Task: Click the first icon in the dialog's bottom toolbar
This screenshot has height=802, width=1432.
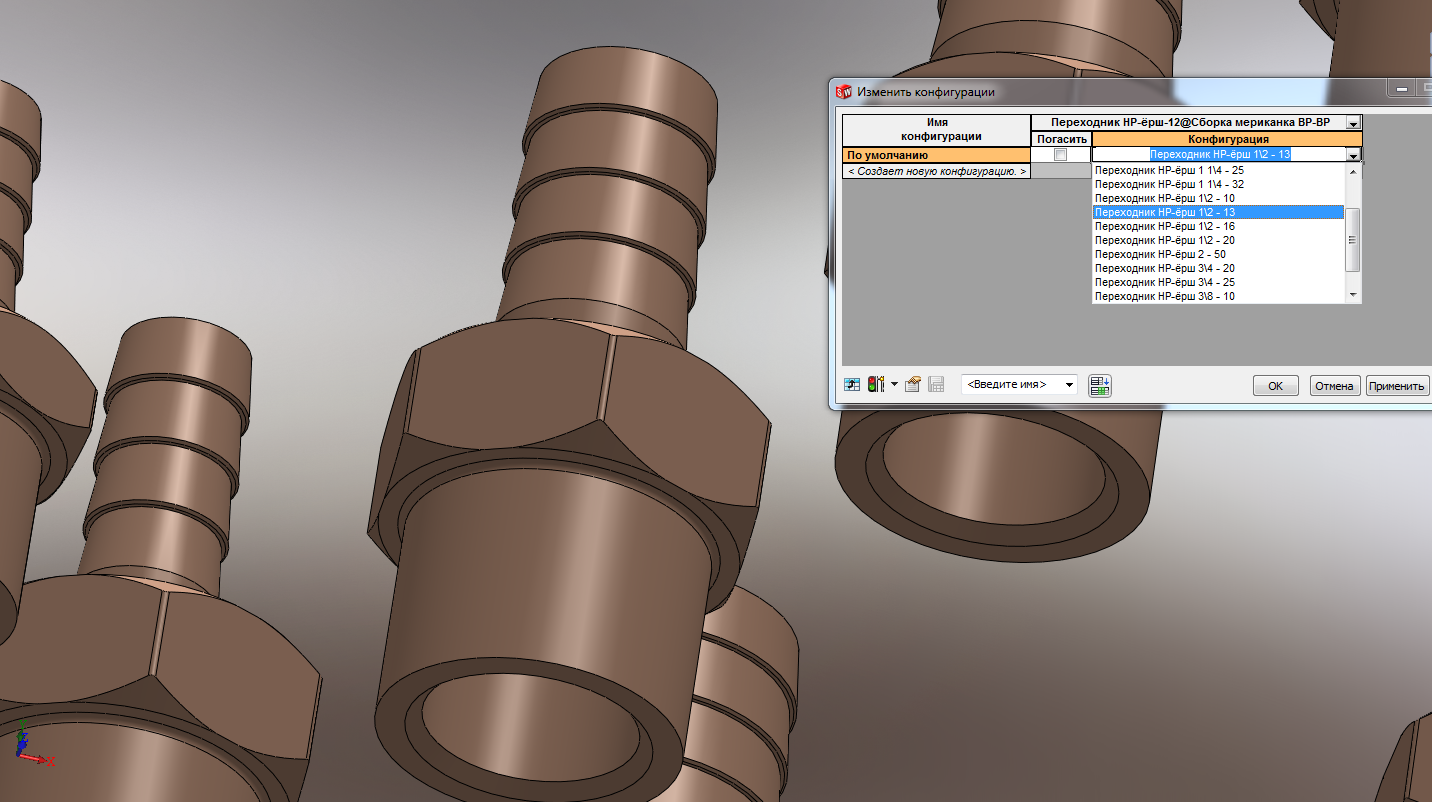Action: [852, 385]
